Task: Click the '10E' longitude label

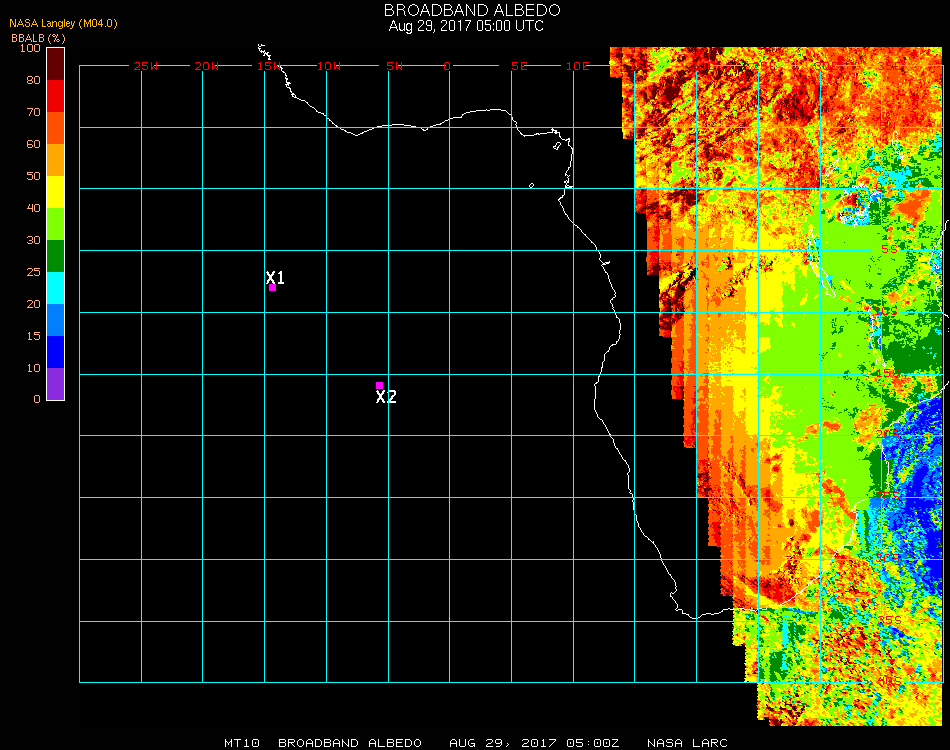Action: (x=577, y=66)
